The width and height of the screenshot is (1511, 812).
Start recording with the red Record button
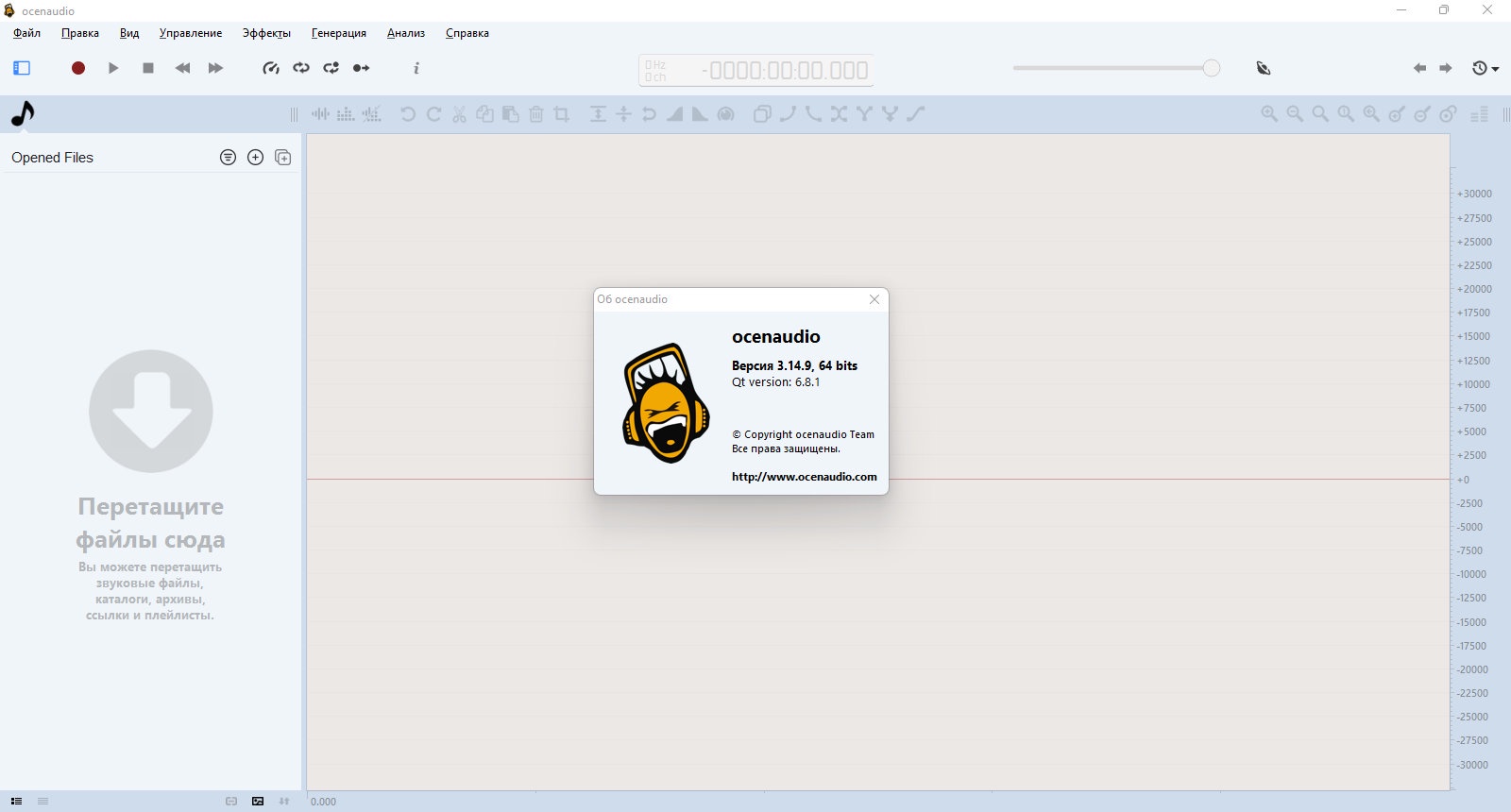pos(78,68)
